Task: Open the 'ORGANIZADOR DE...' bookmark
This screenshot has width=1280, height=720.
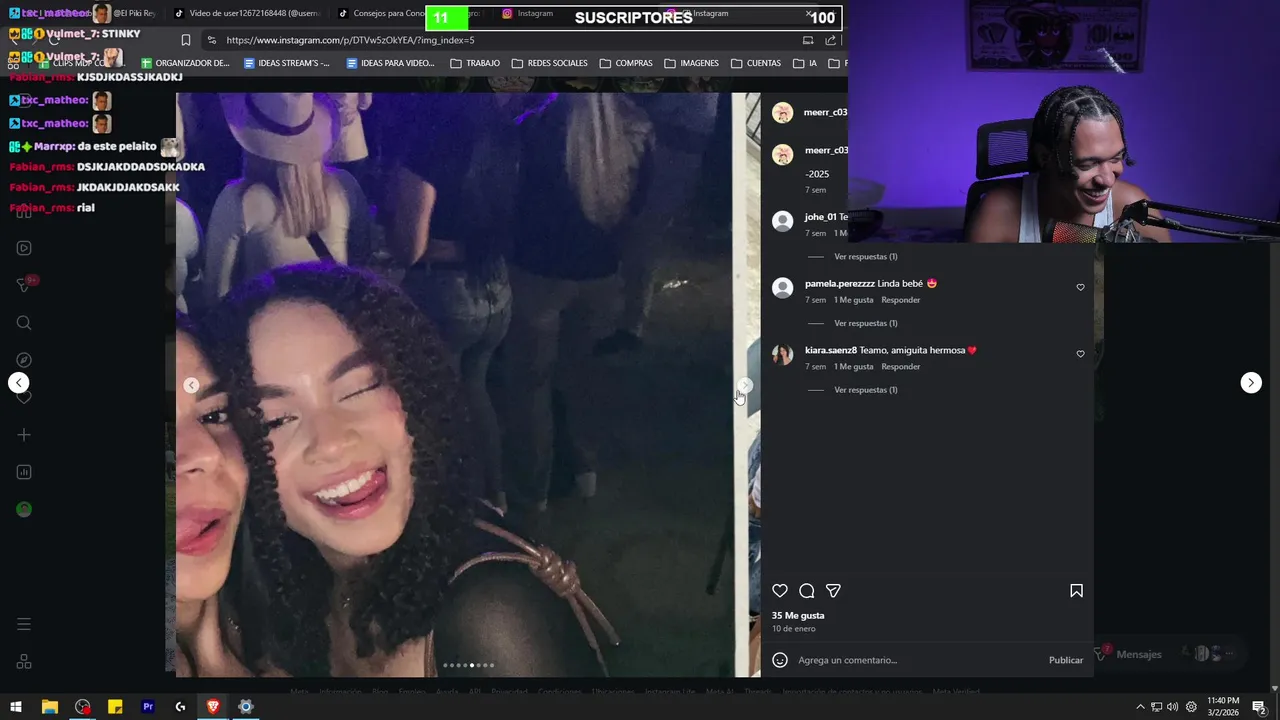Action: [185, 63]
